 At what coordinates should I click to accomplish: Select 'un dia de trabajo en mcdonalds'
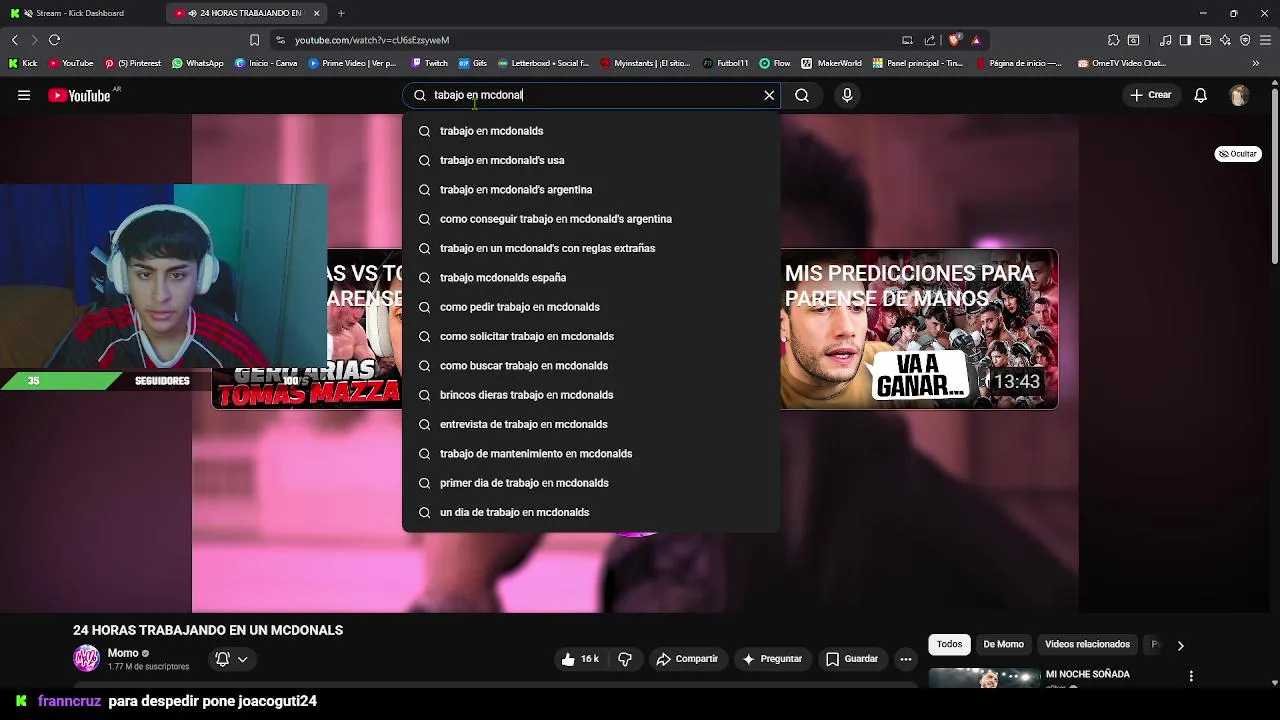pos(591,512)
